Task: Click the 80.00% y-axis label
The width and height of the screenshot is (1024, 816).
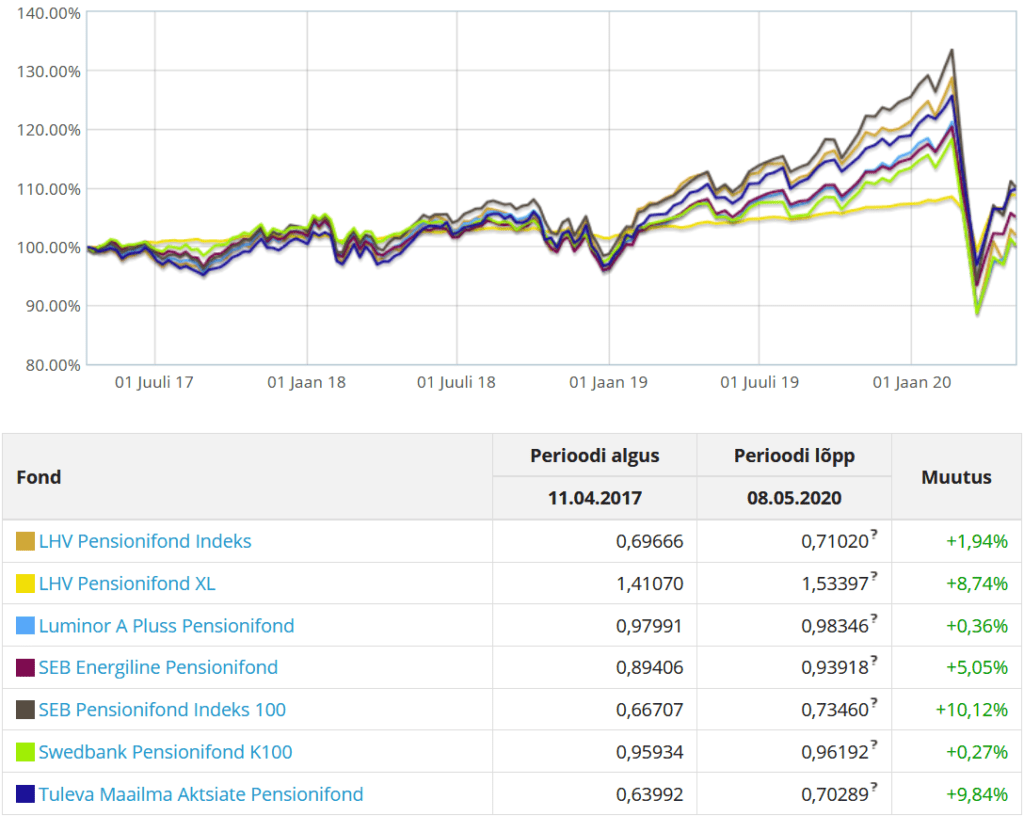Action: click(54, 365)
